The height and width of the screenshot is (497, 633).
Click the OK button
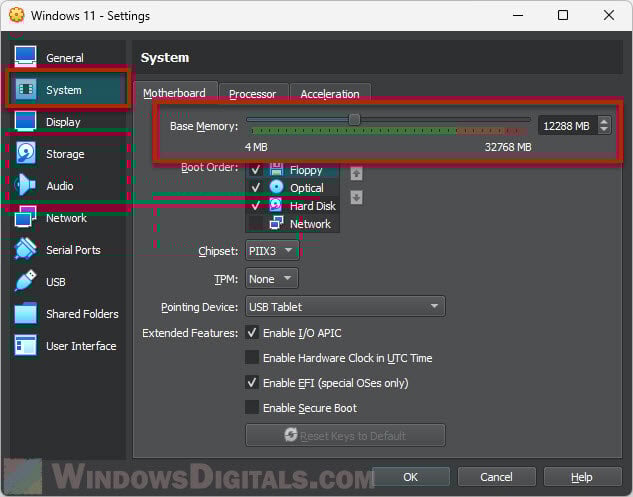411,477
